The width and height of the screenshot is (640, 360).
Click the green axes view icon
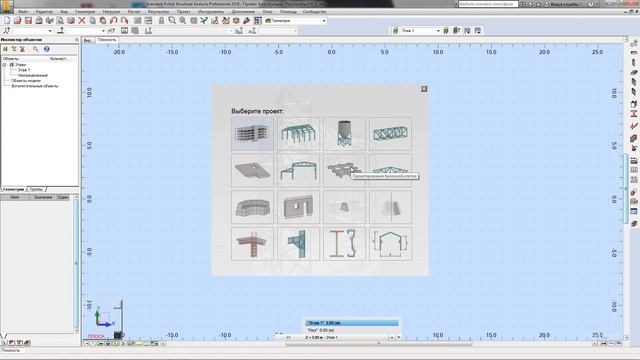click(204, 20)
